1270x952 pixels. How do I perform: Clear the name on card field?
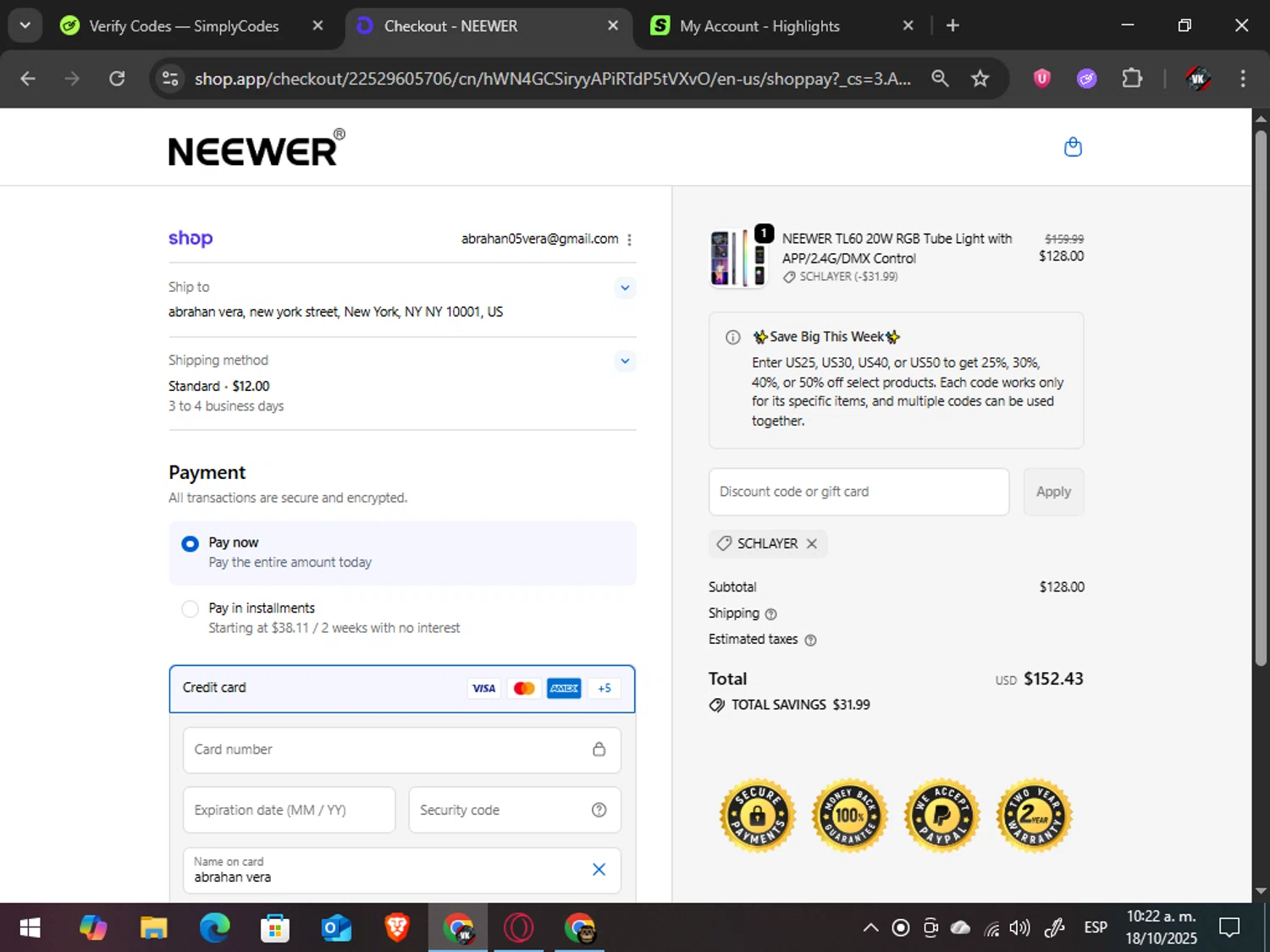pos(599,870)
